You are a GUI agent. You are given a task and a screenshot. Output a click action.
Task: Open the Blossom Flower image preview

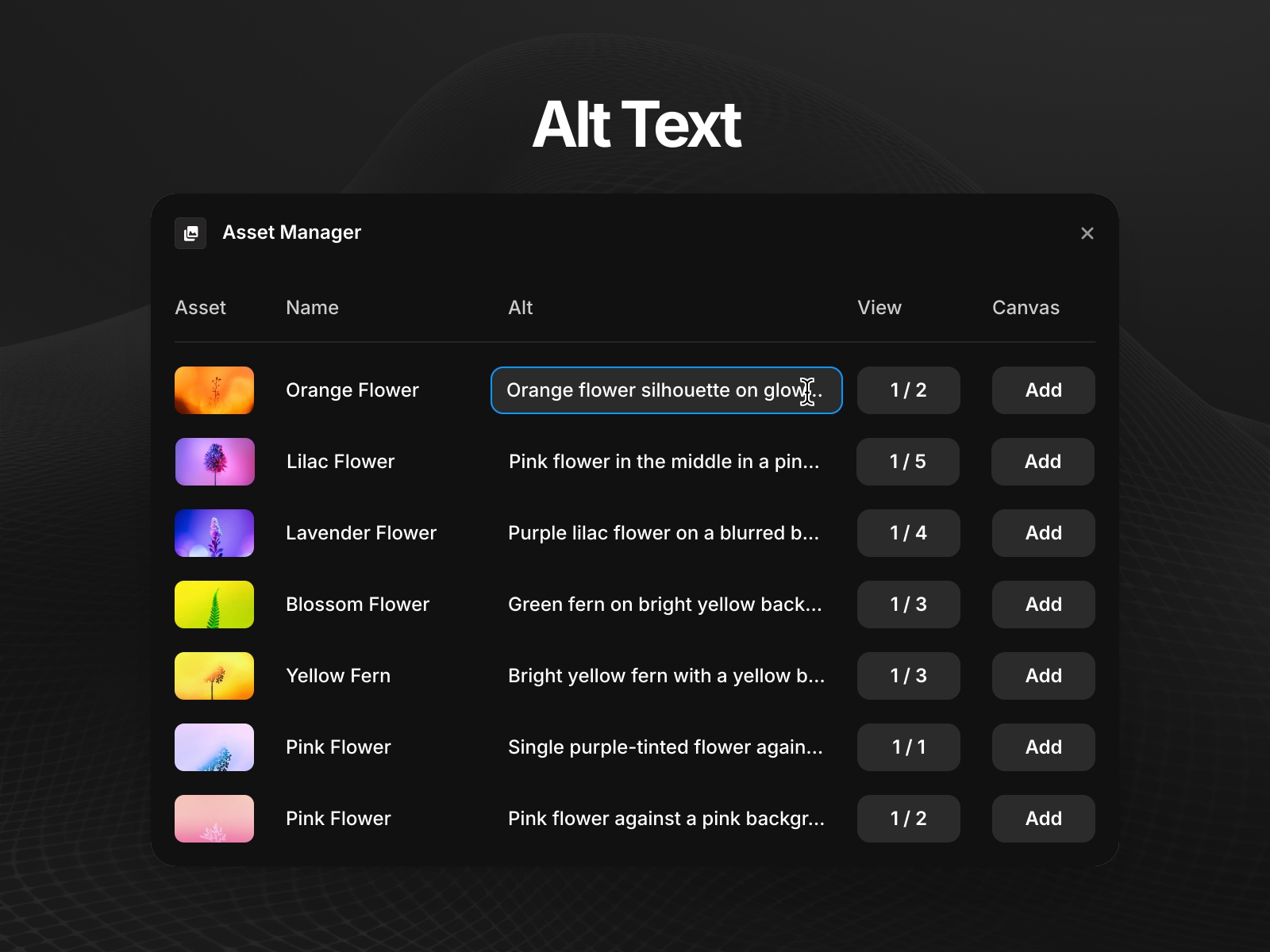tap(214, 605)
